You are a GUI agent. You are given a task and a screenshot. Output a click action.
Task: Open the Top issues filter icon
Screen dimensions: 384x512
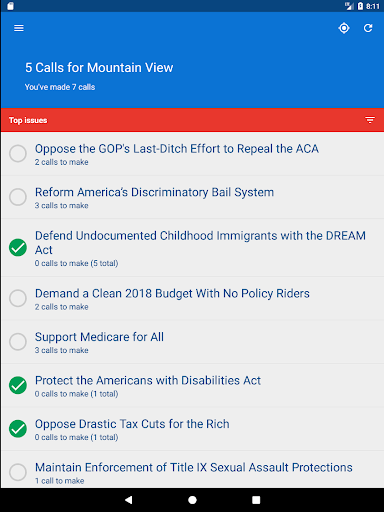pyautogui.click(x=370, y=120)
